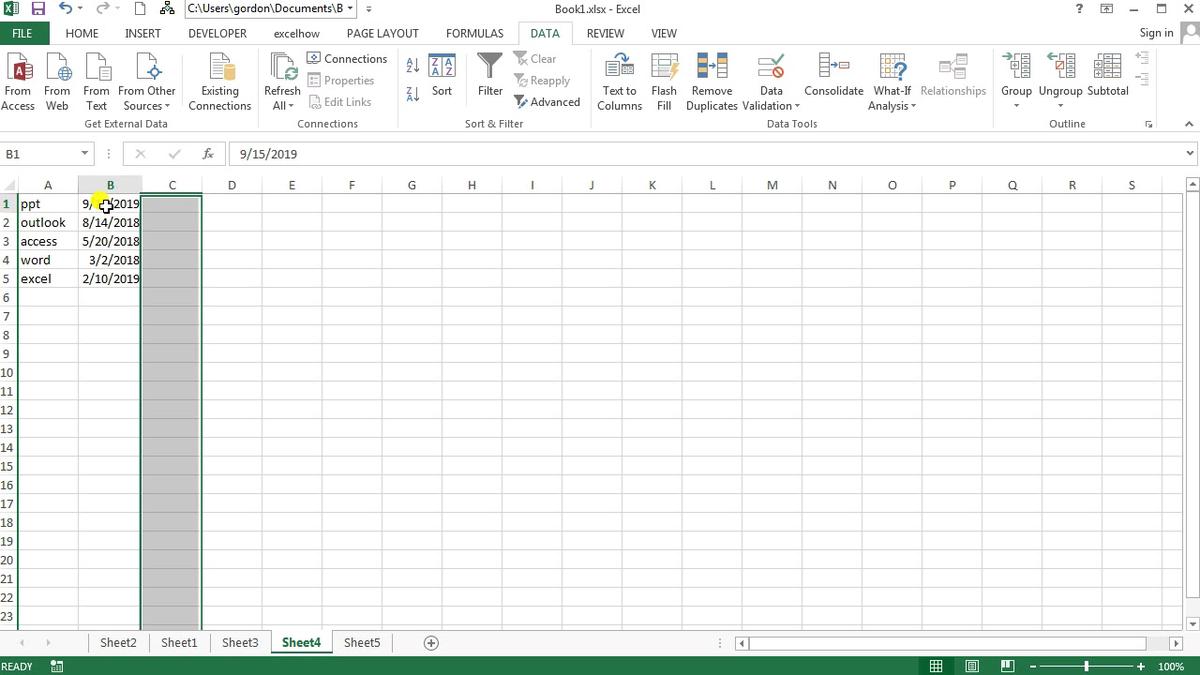Click Edit Links in Connections group
The height and width of the screenshot is (675, 1200).
point(341,101)
